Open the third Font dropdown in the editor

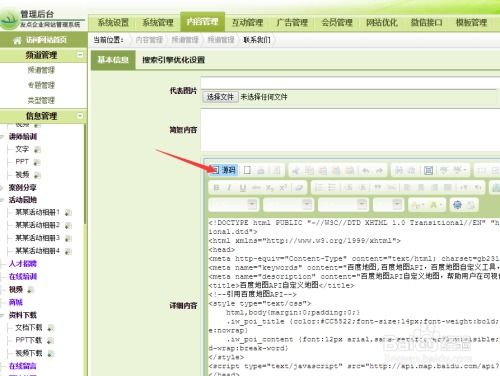point(343,205)
